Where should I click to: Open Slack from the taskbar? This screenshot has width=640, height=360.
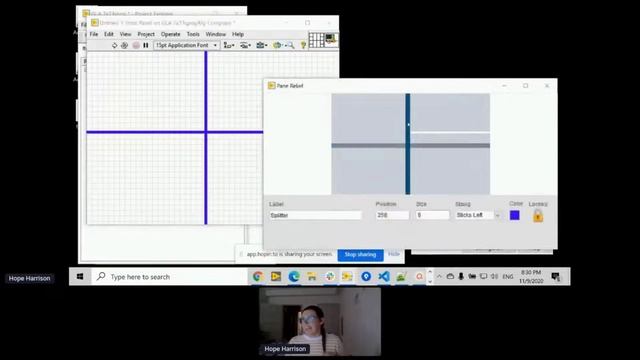[x=330, y=277]
